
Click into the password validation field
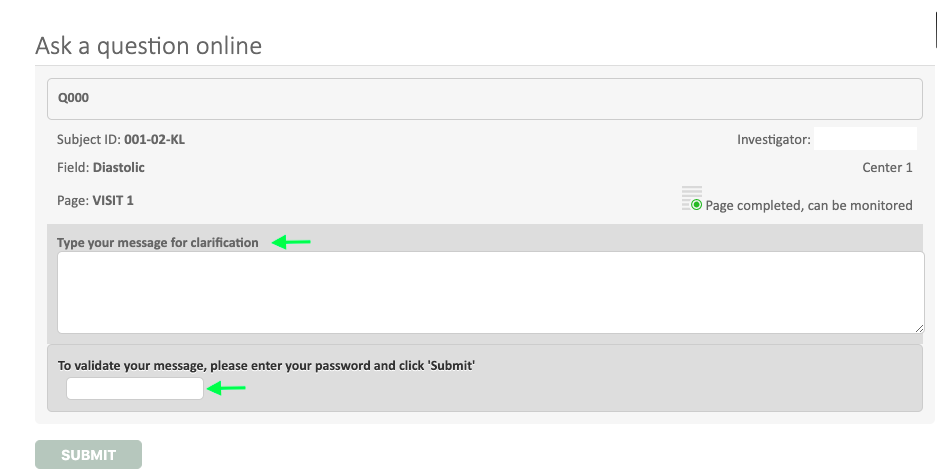coord(135,389)
